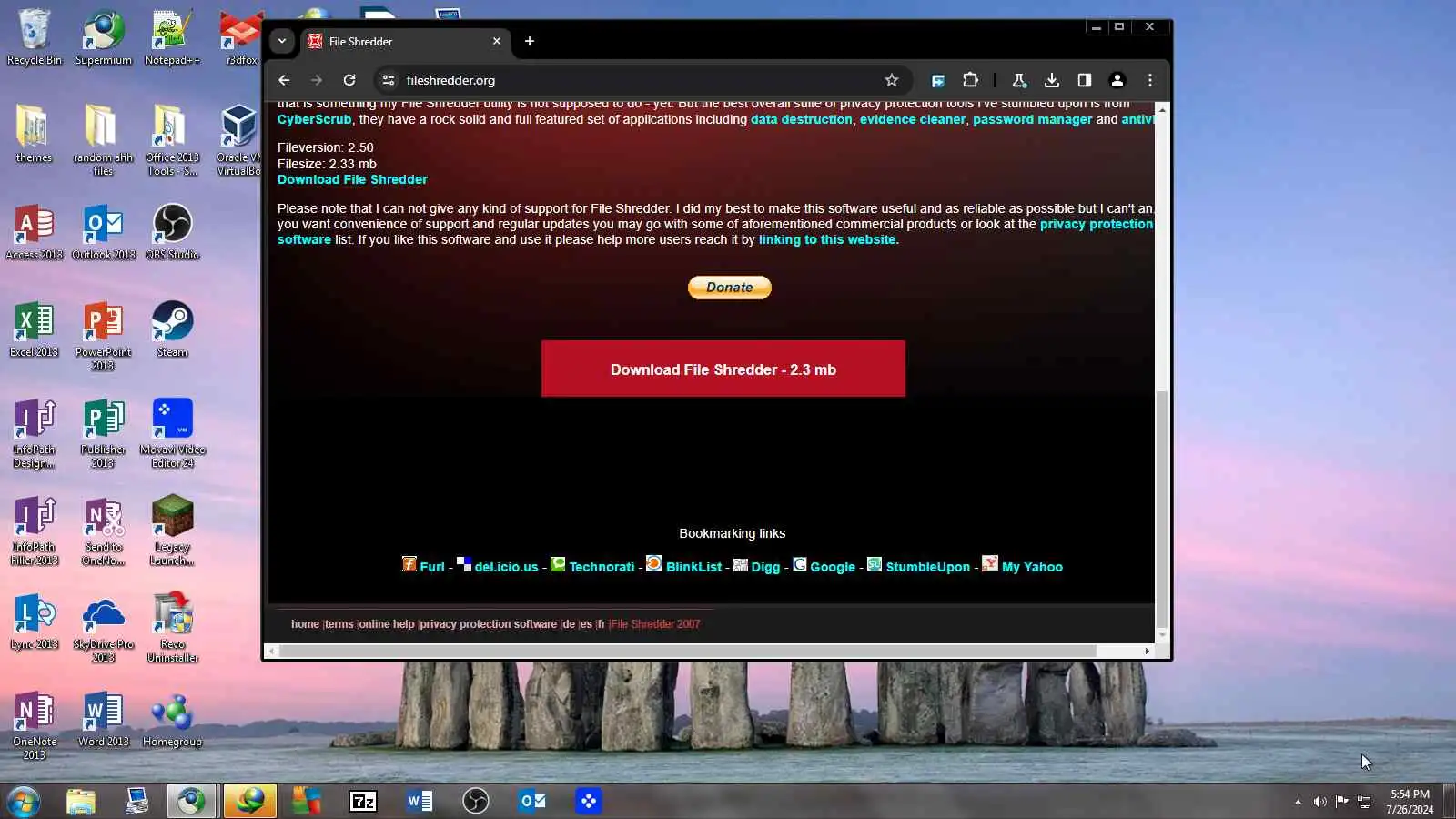Close the File Shredder tab
This screenshot has height=819, width=1456.
tap(497, 41)
